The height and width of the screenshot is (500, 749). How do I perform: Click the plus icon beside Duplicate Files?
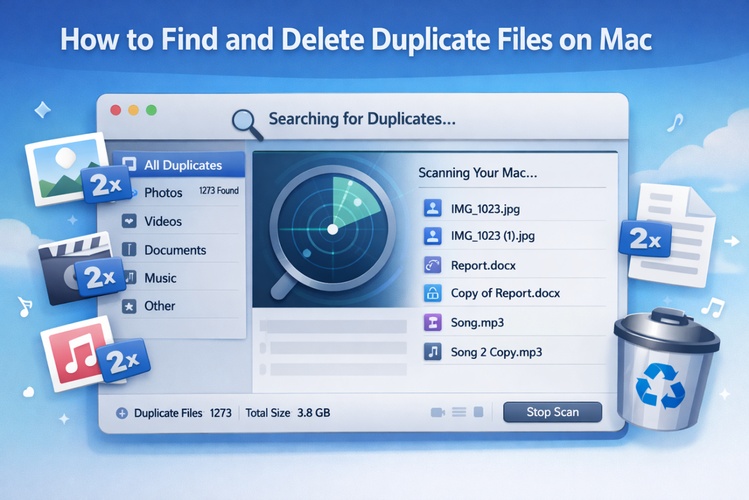tap(122, 413)
